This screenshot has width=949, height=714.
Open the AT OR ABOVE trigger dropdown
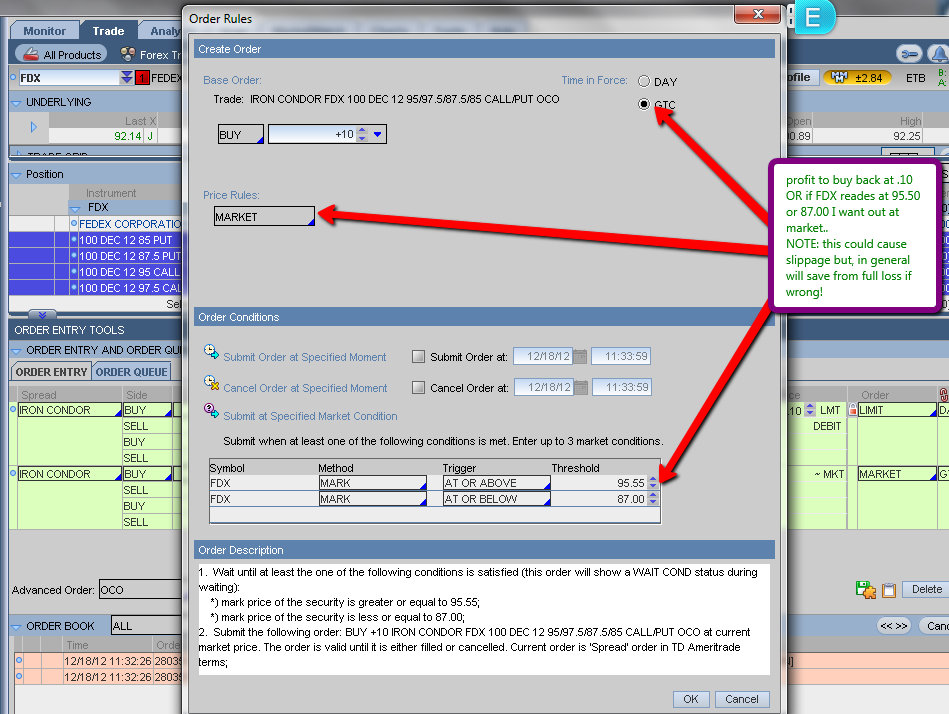click(x=496, y=483)
